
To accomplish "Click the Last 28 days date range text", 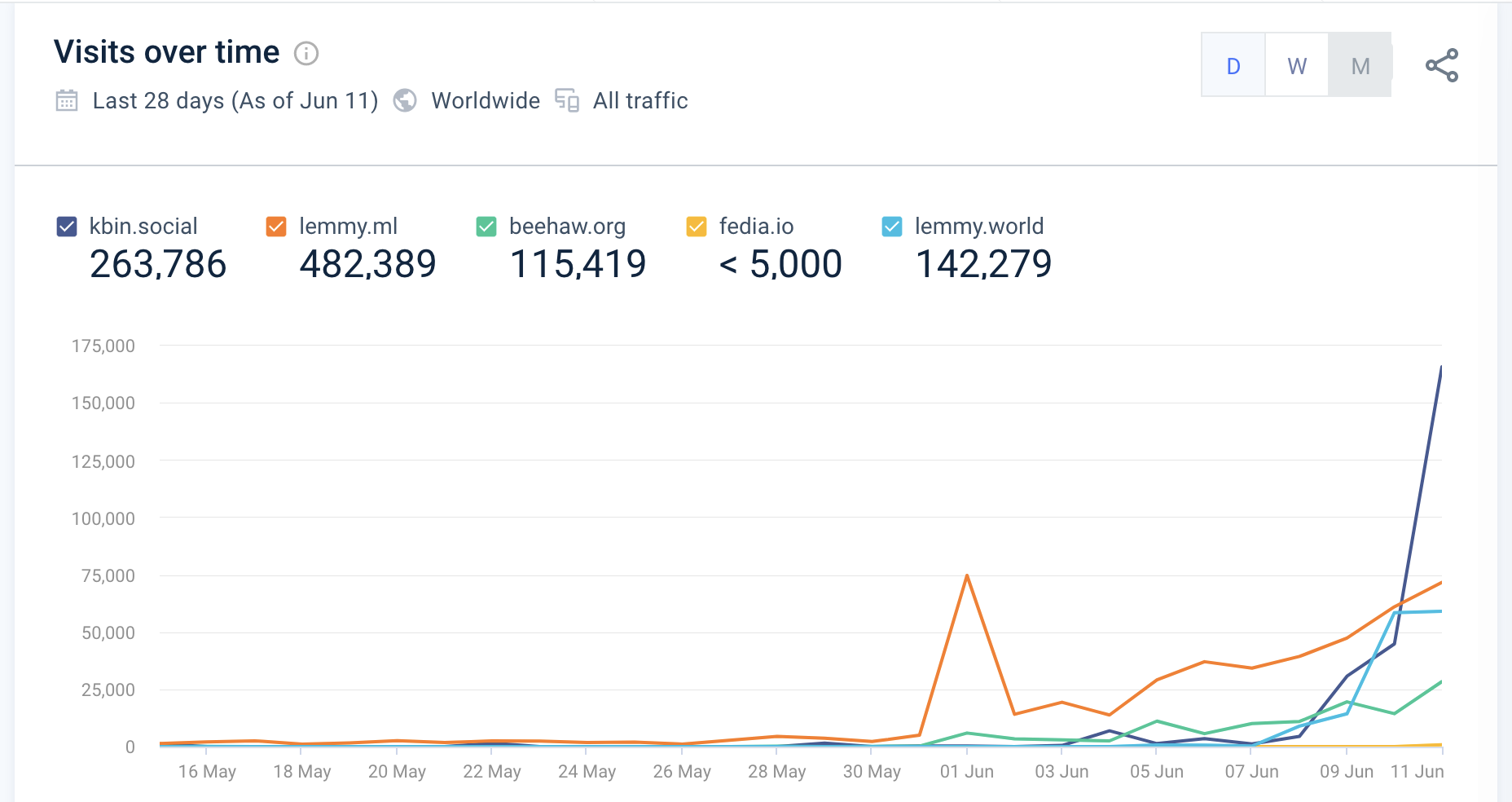I will click(x=235, y=100).
